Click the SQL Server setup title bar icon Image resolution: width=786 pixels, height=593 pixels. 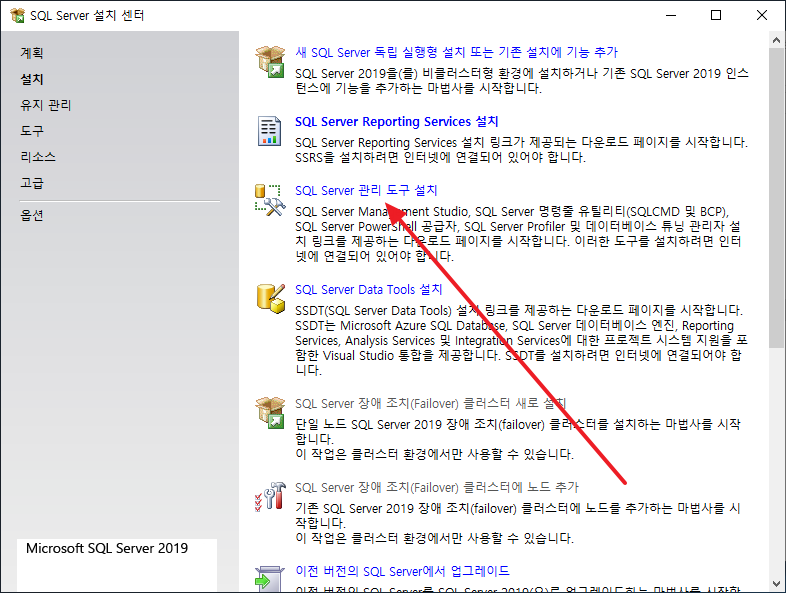pyautogui.click(x=17, y=16)
